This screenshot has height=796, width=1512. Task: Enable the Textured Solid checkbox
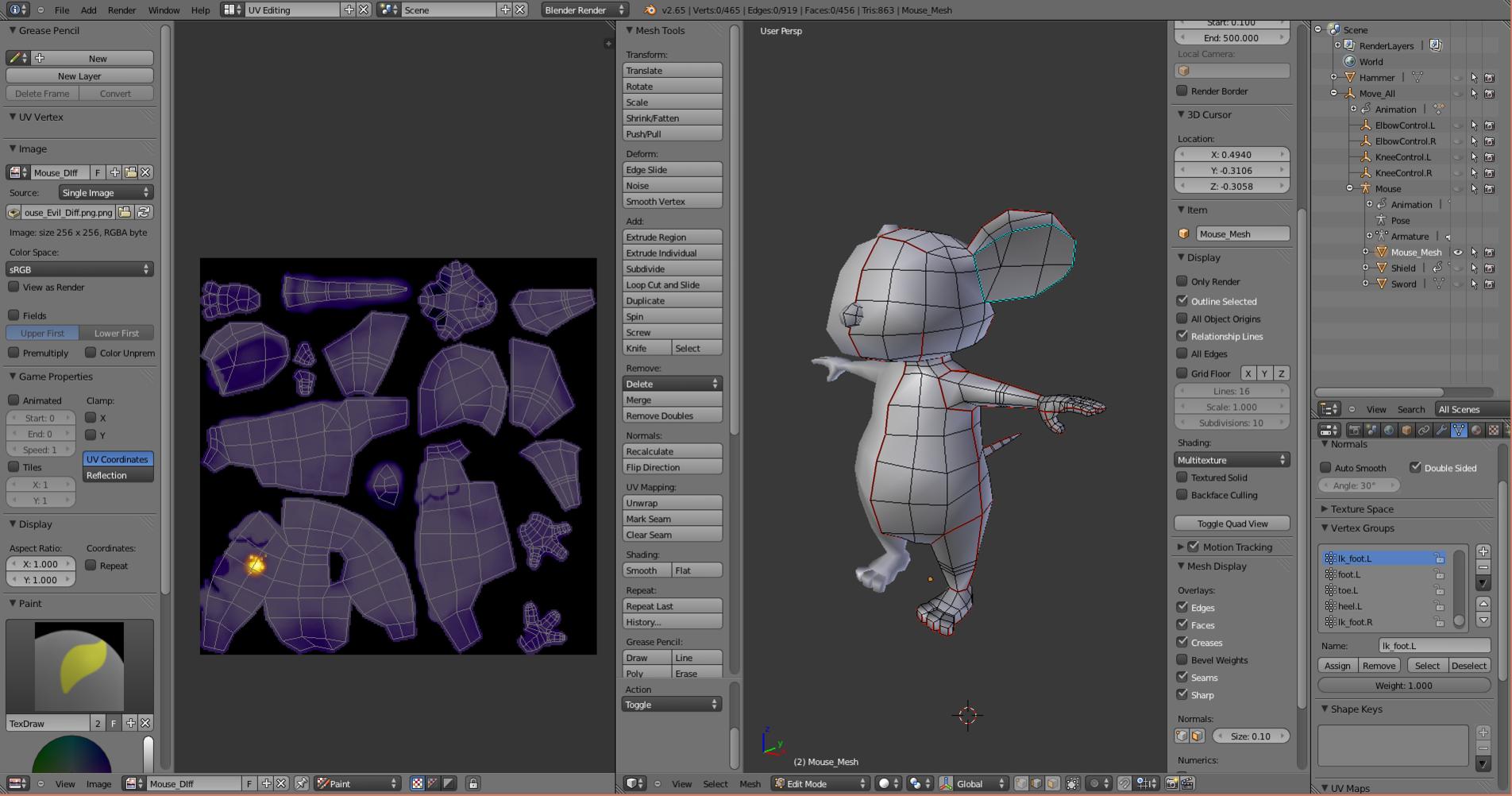1182,477
